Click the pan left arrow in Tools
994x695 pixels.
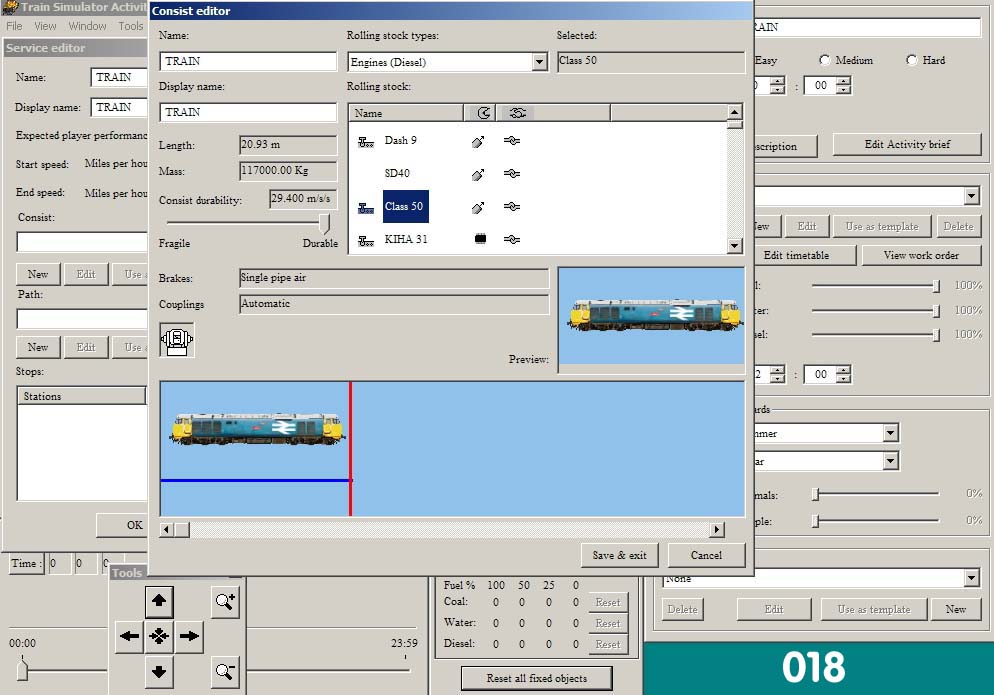(129, 636)
